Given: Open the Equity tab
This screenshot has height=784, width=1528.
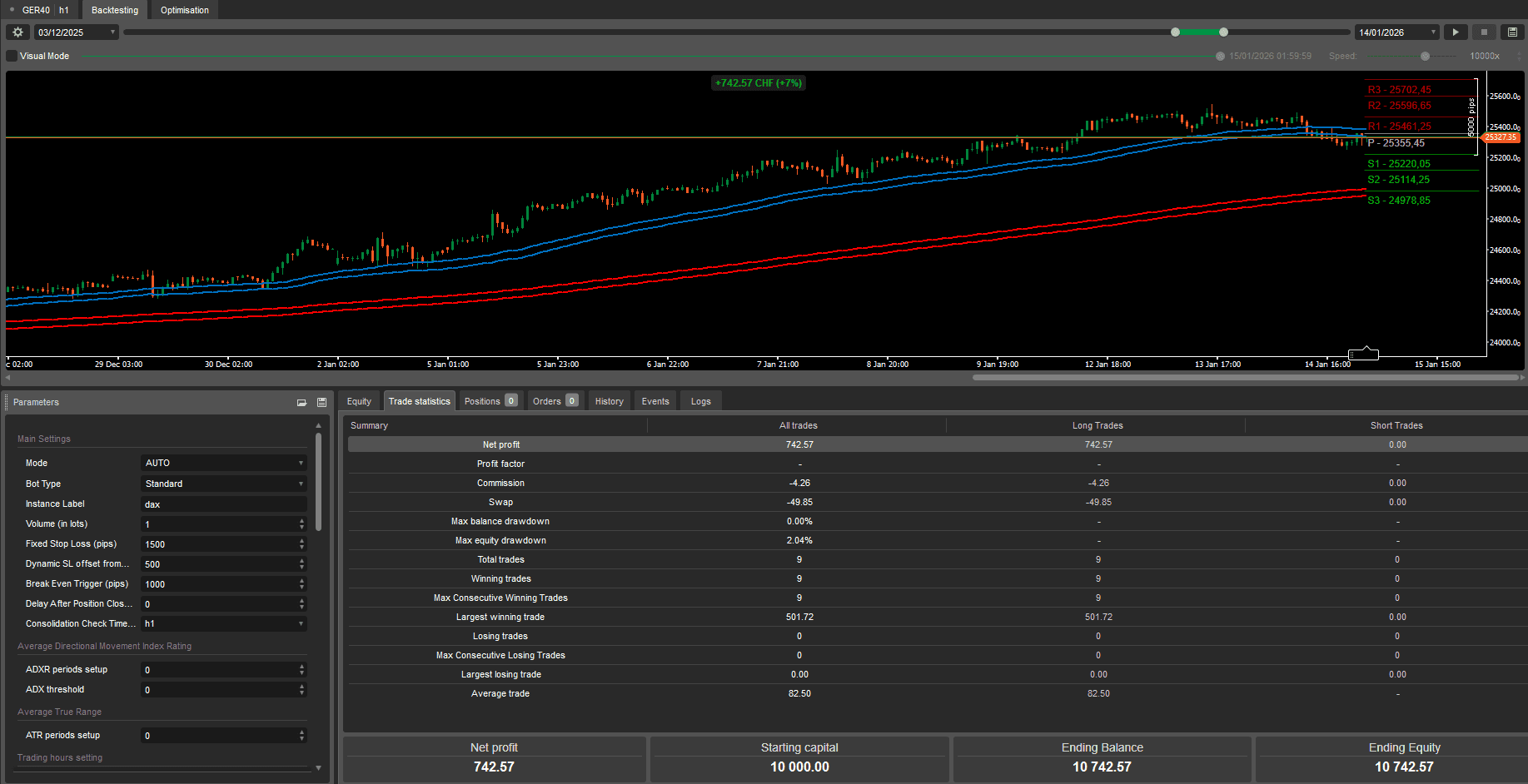Looking at the screenshot, I should pyautogui.click(x=359, y=401).
